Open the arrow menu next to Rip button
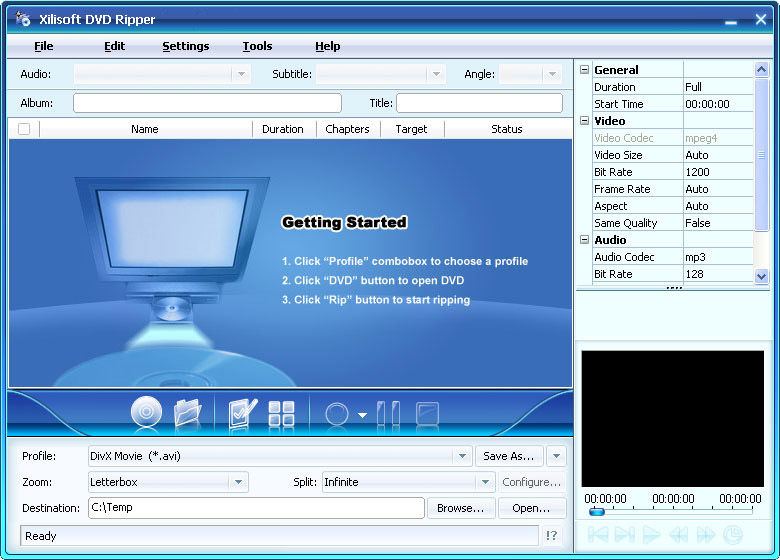Screen dimensions: 780x560 pyautogui.click(x=363, y=415)
